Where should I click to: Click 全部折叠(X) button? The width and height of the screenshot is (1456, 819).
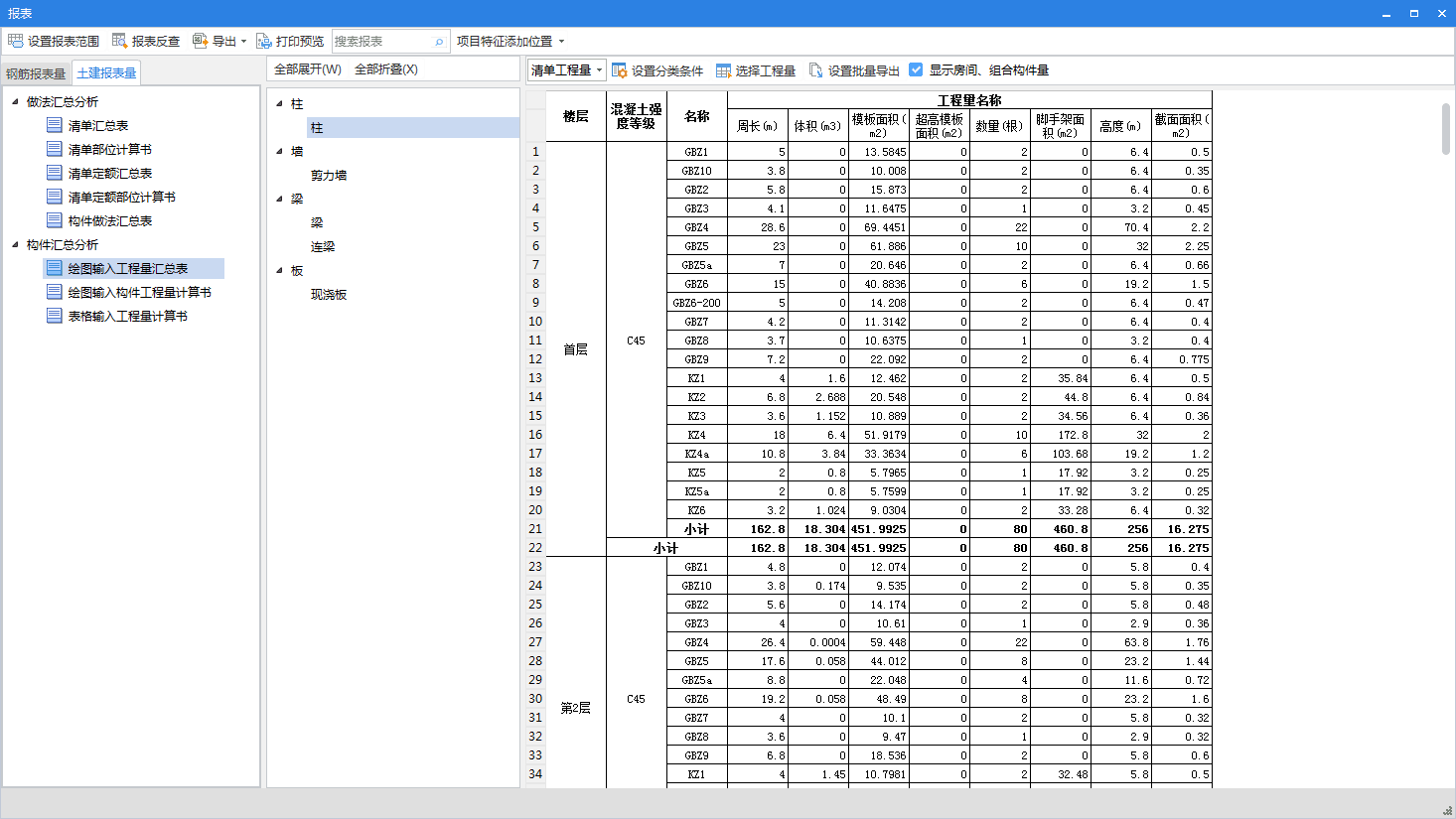(386, 69)
